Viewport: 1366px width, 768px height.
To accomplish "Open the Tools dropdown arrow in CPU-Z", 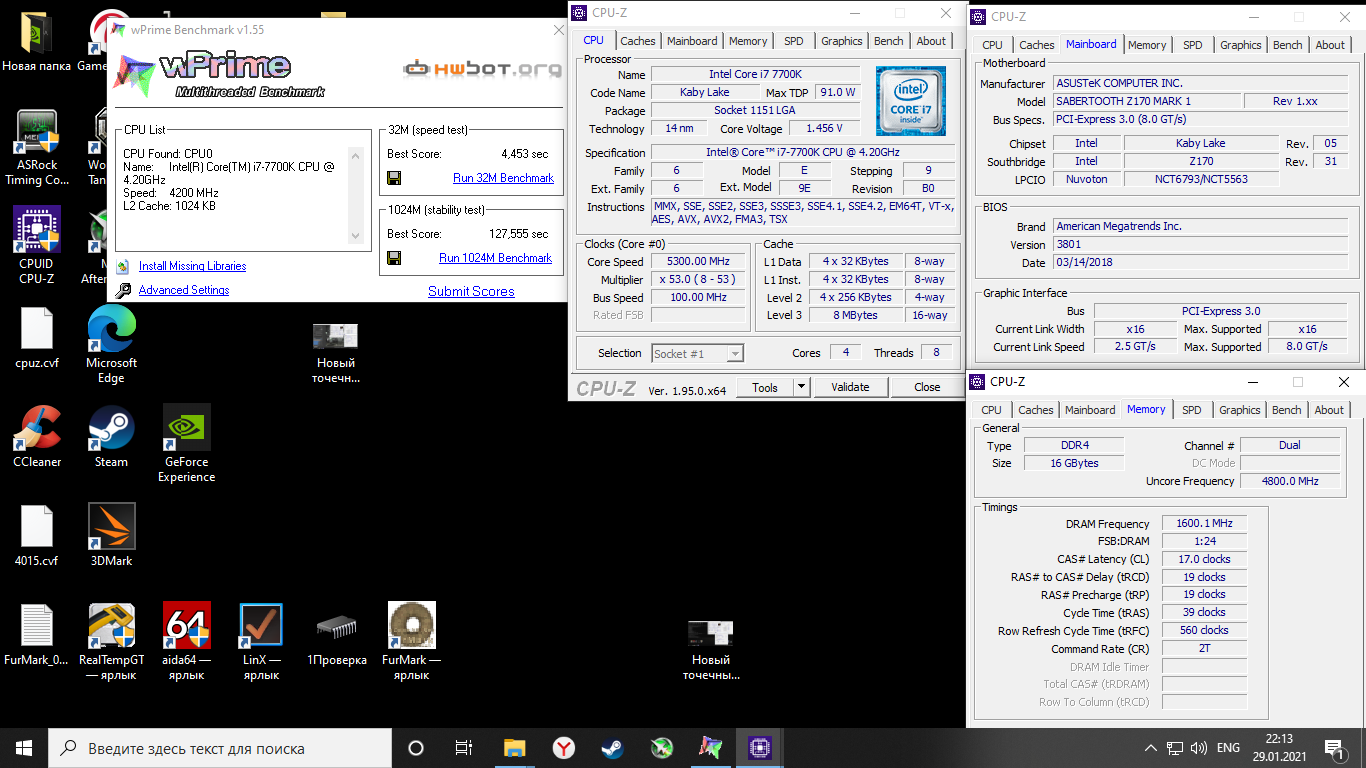I will pos(801,387).
